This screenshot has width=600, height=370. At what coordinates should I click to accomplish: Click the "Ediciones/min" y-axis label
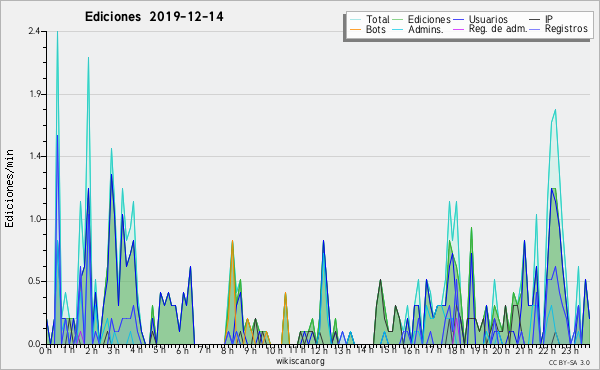tap(9, 188)
